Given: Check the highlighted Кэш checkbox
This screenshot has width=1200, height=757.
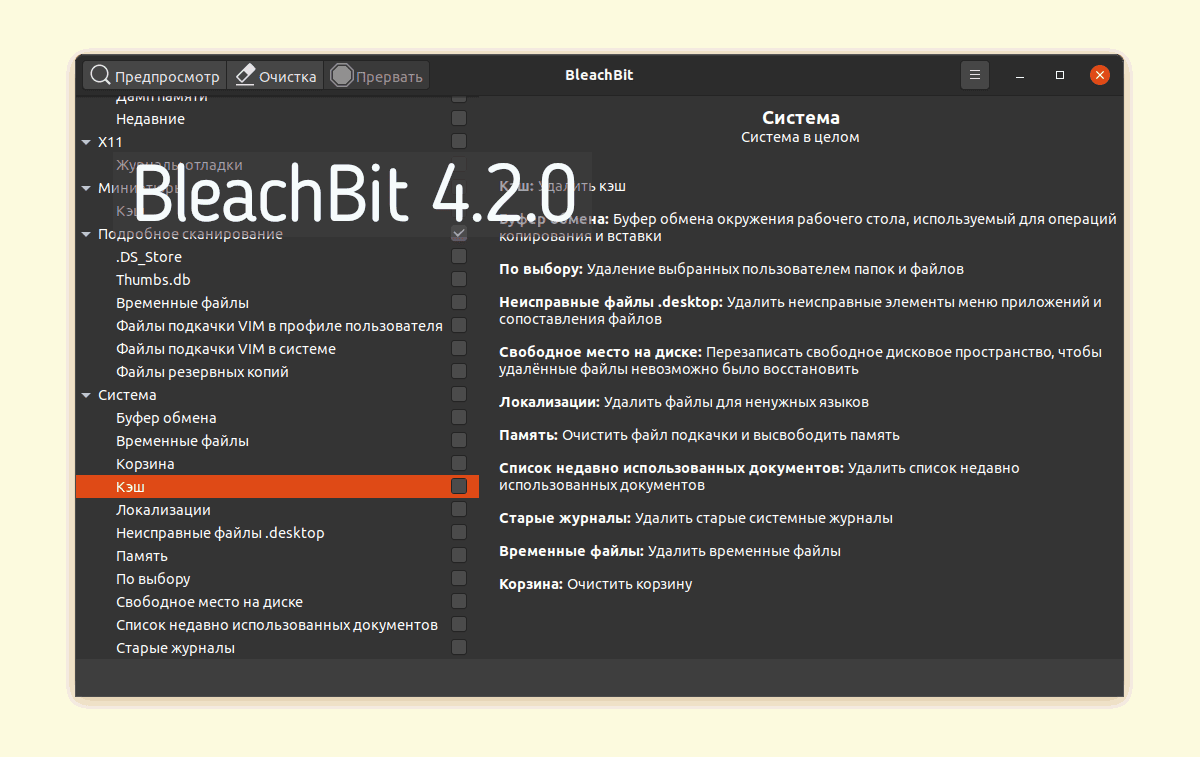Looking at the screenshot, I should pyautogui.click(x=459, y=486).
